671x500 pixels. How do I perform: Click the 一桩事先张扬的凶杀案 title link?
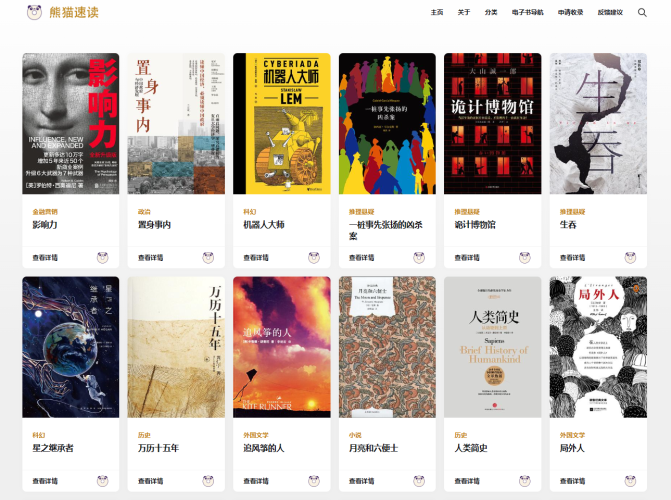pyautogui.click(x=386, y=230)
